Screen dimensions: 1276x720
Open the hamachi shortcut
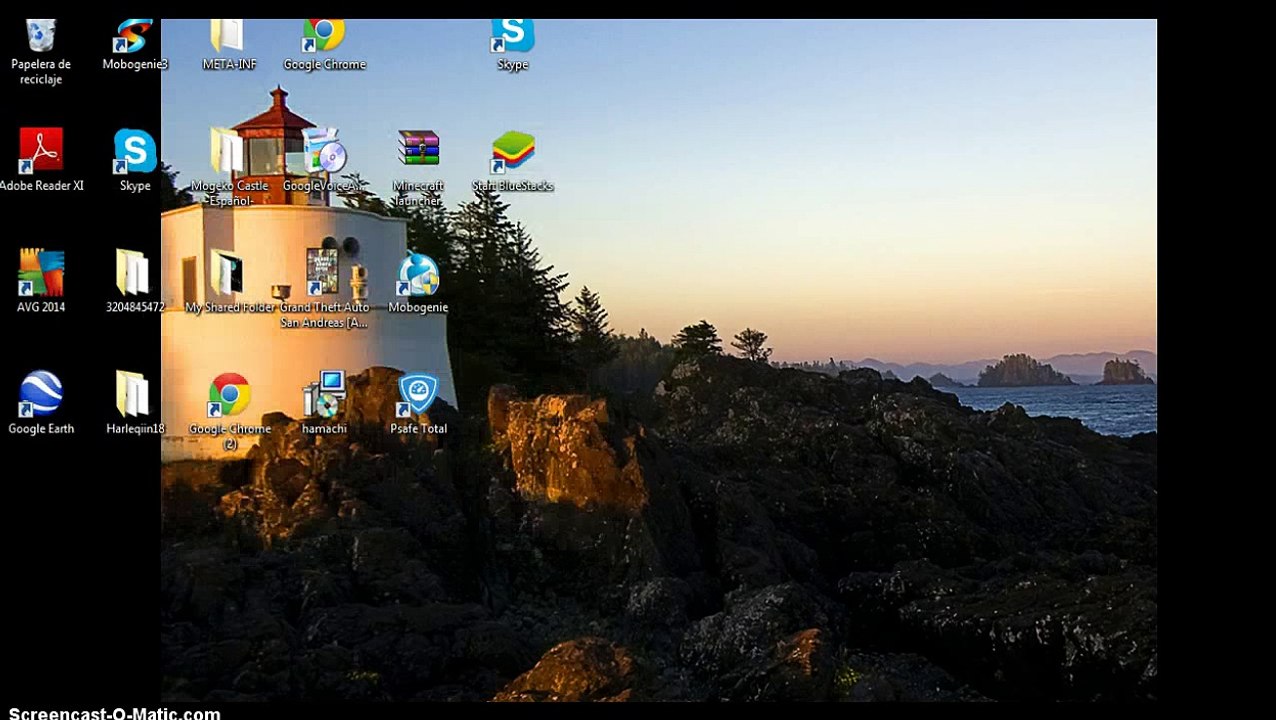coord(324,394)
